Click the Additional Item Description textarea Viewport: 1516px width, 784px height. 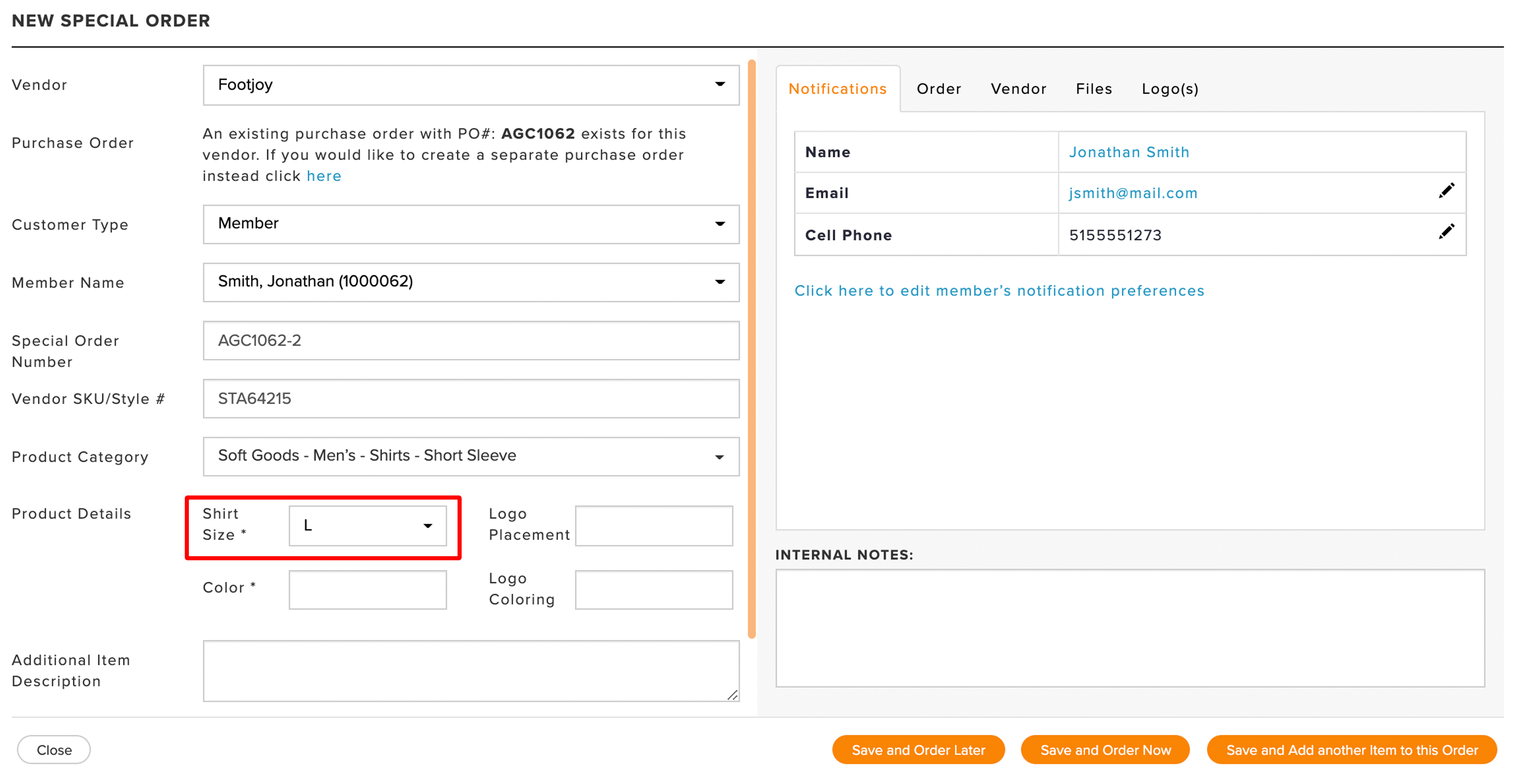tap(471, 670)
